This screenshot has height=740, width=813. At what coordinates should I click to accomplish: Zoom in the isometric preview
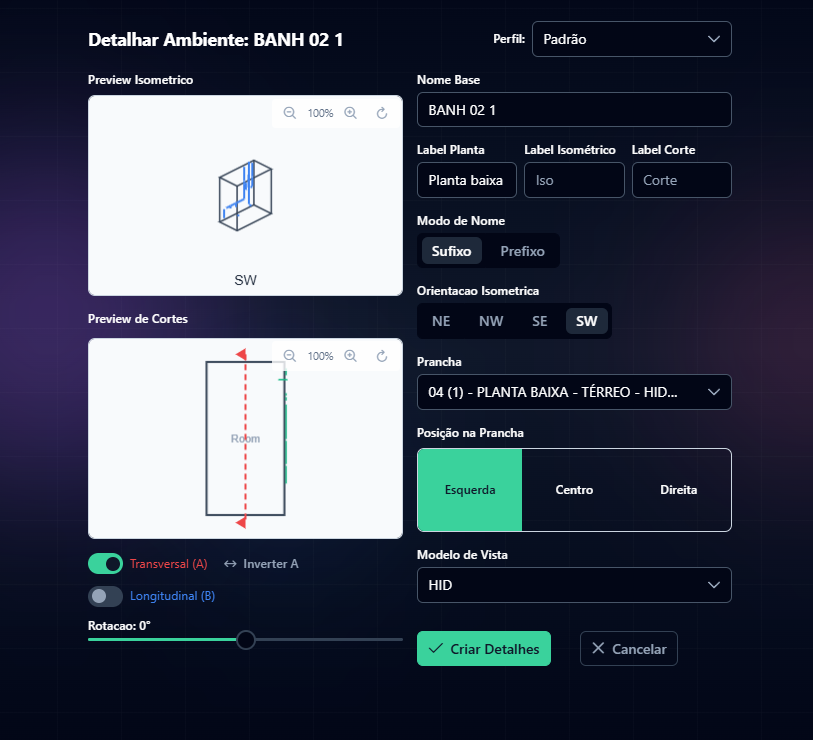pyautogui.click(x=351, y=113)
